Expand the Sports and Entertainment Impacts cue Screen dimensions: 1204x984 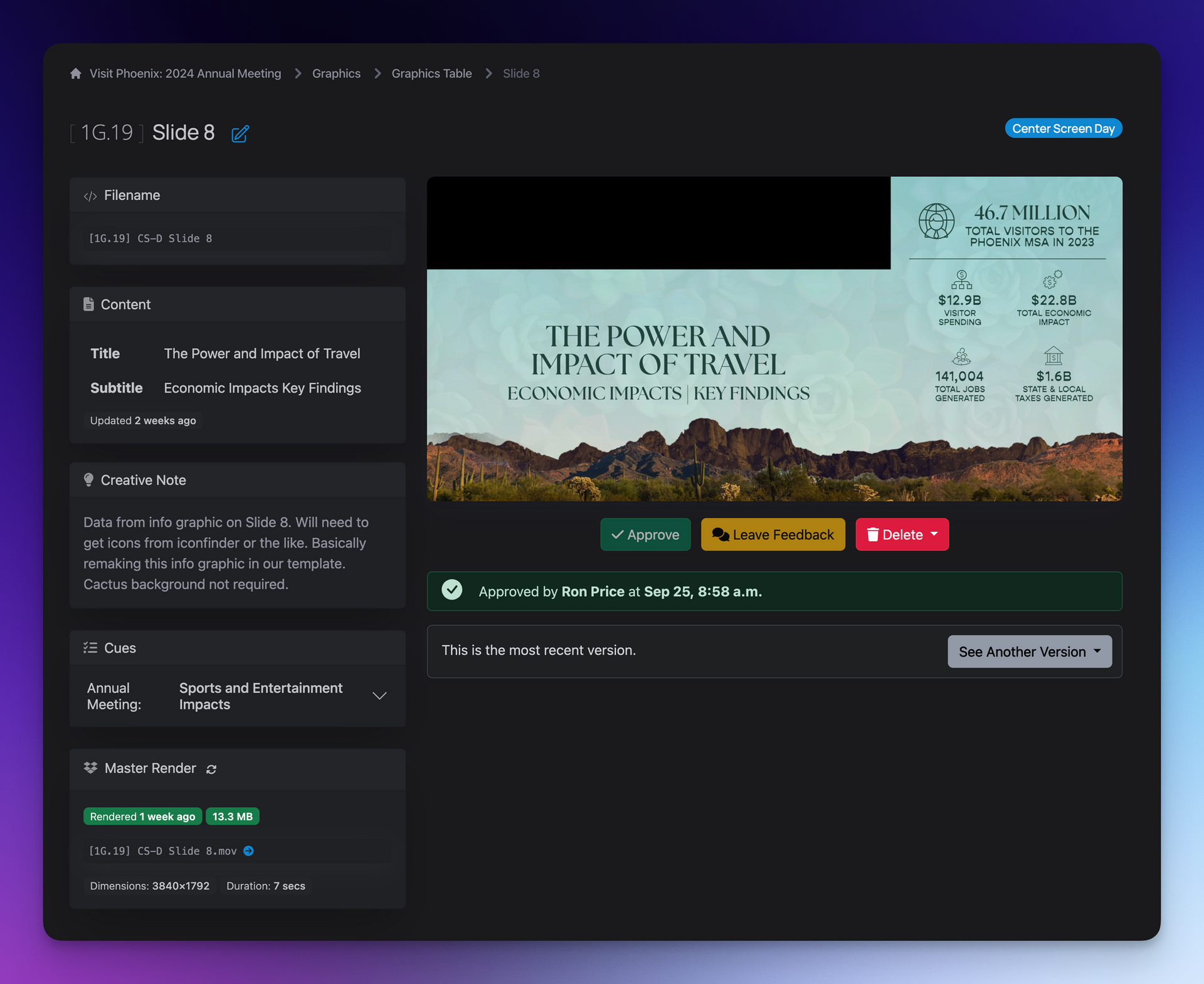coord(379,696)
